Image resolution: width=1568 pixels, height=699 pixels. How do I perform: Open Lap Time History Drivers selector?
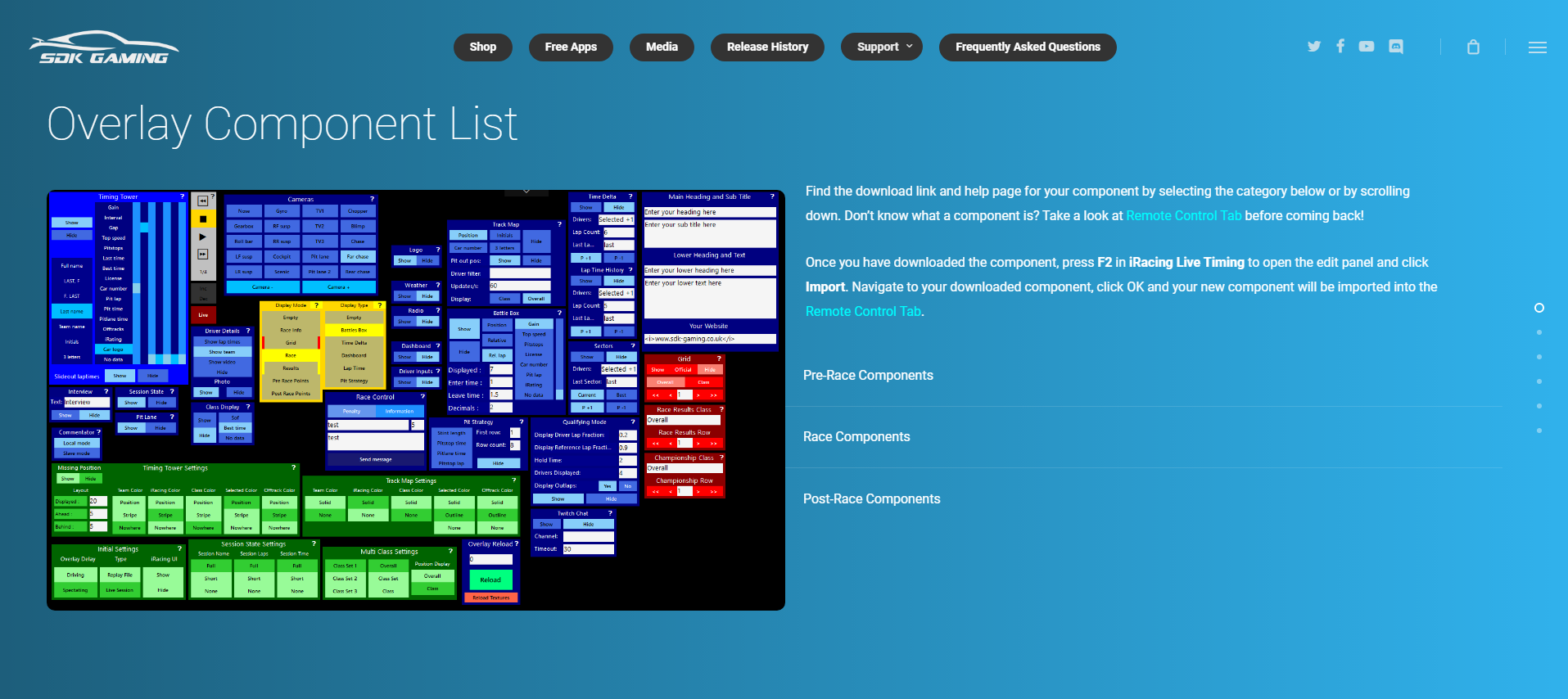coord(616,293)
